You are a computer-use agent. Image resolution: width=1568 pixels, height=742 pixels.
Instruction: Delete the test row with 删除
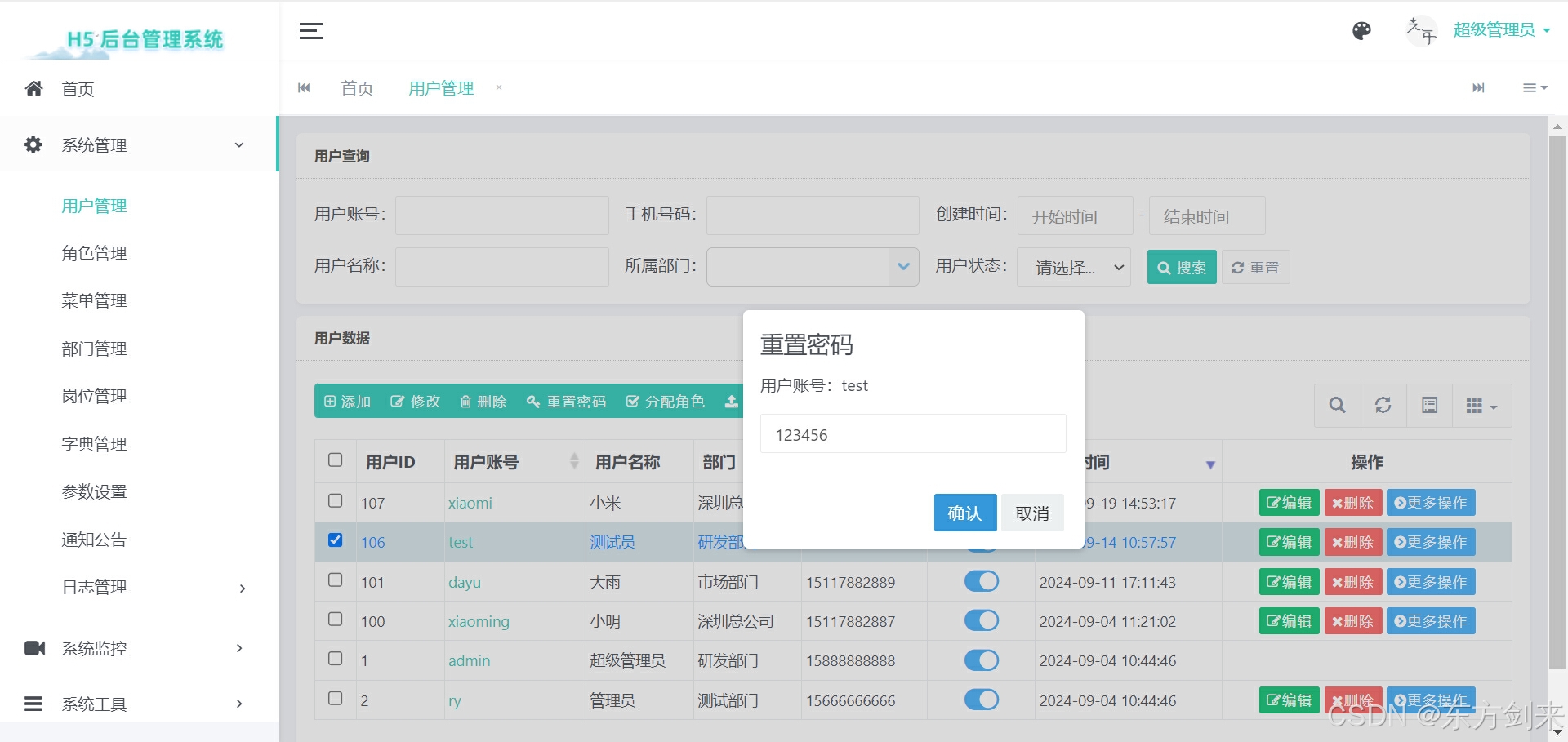pyautogui.click(x=1353, y=542)
